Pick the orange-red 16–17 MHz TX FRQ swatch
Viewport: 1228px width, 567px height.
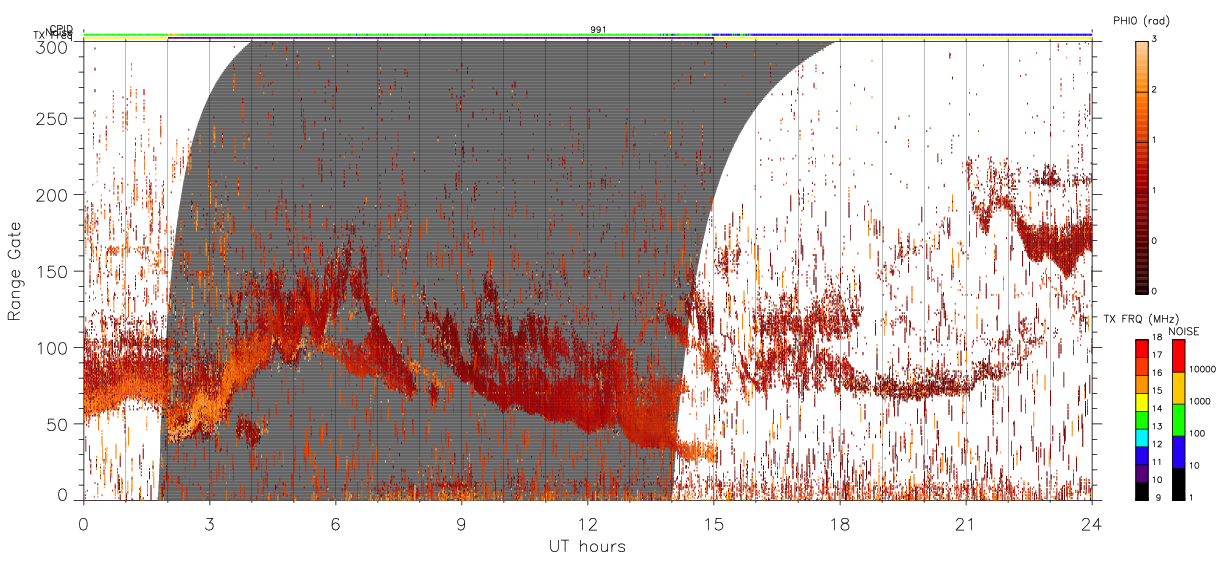(x=1141, y=365)
